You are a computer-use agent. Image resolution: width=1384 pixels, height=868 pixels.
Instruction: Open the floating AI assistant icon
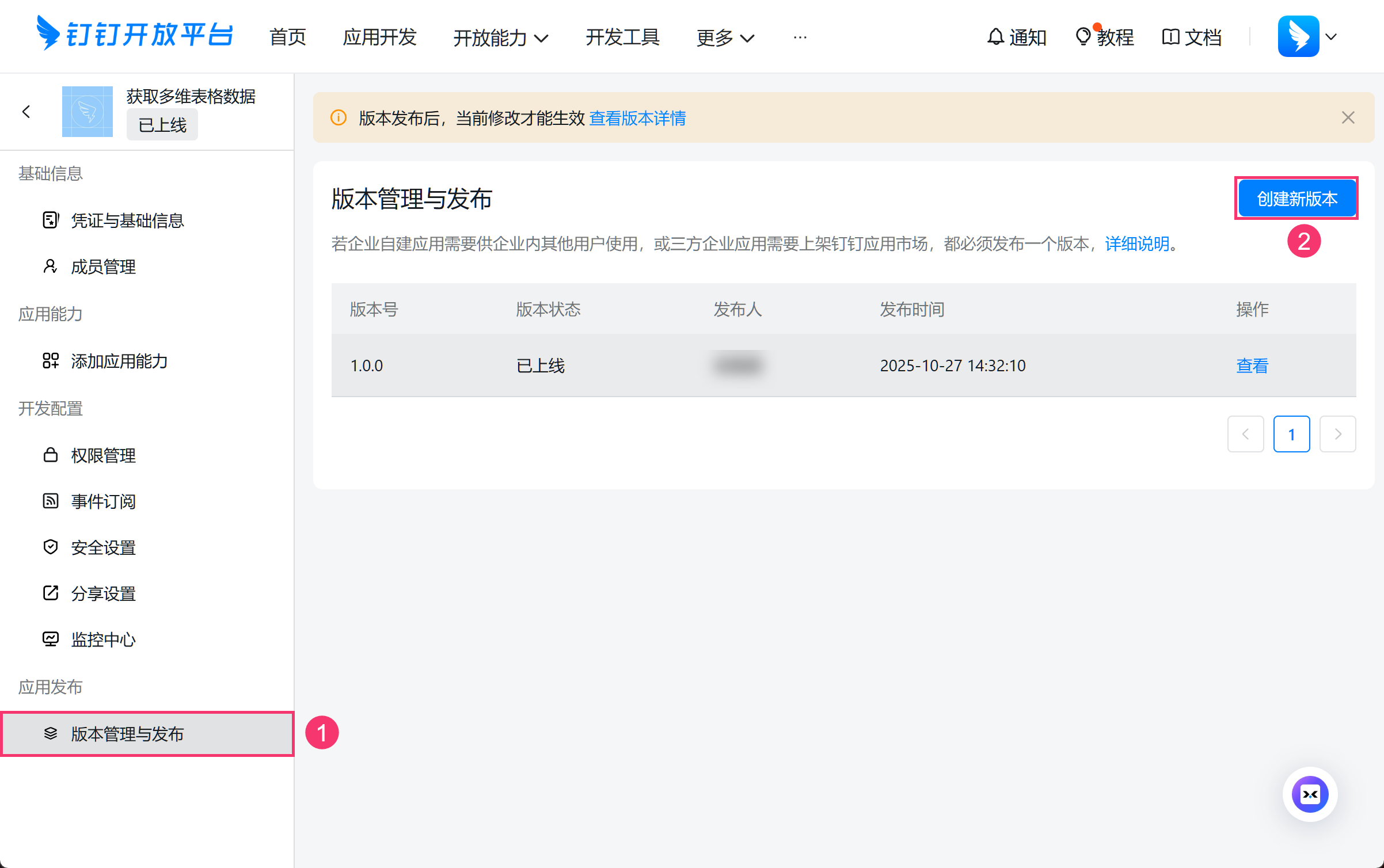click(x=1310, y=794)
